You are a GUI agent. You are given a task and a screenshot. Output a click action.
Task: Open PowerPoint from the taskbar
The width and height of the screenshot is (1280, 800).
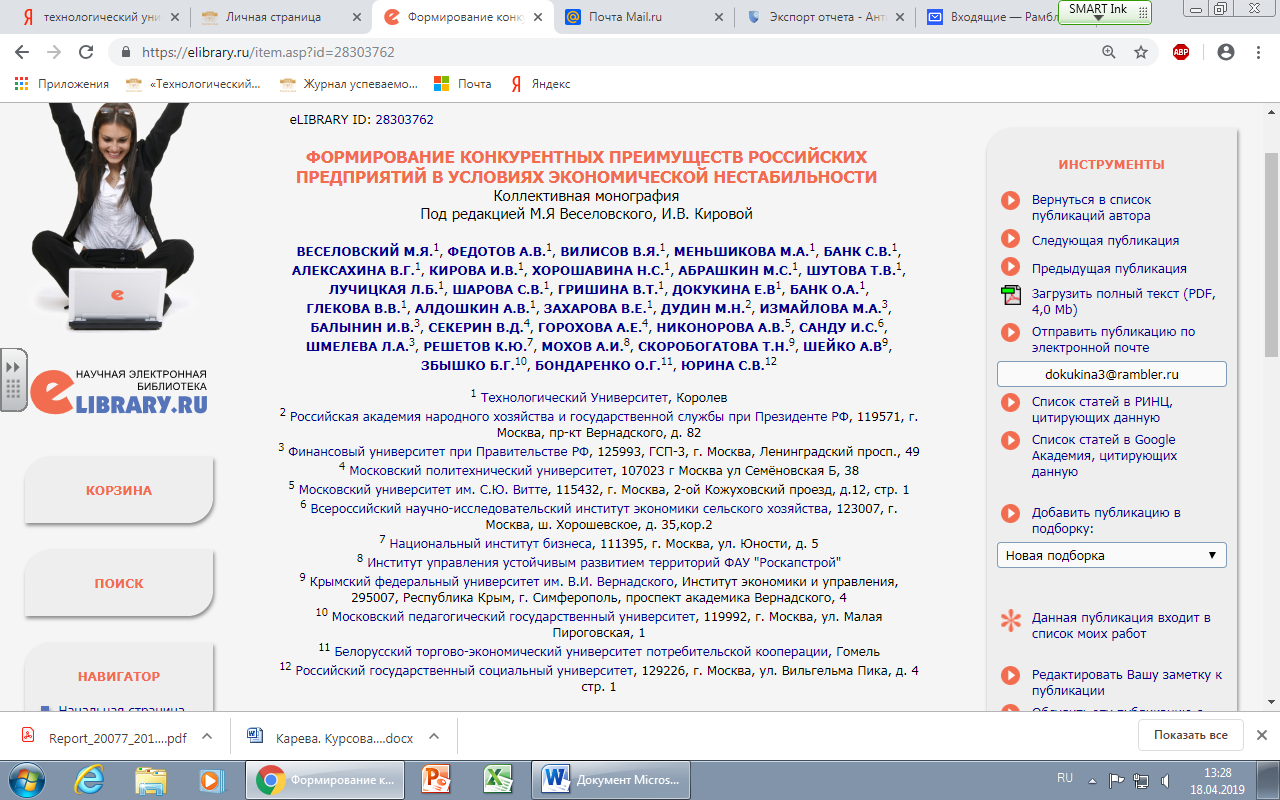tap(437, 778)
